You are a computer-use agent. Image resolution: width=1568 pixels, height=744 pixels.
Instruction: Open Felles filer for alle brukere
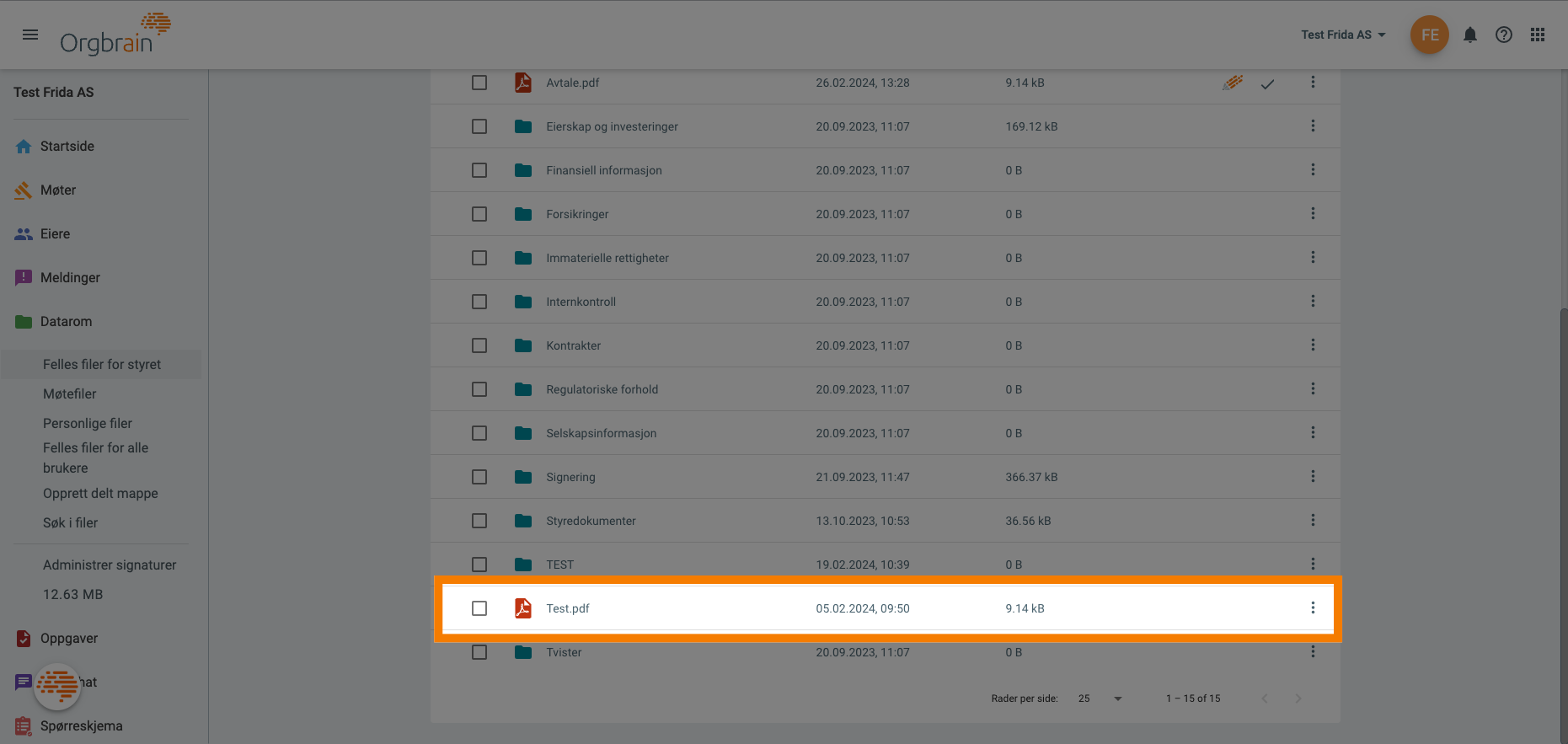click(x=96, y=458)
